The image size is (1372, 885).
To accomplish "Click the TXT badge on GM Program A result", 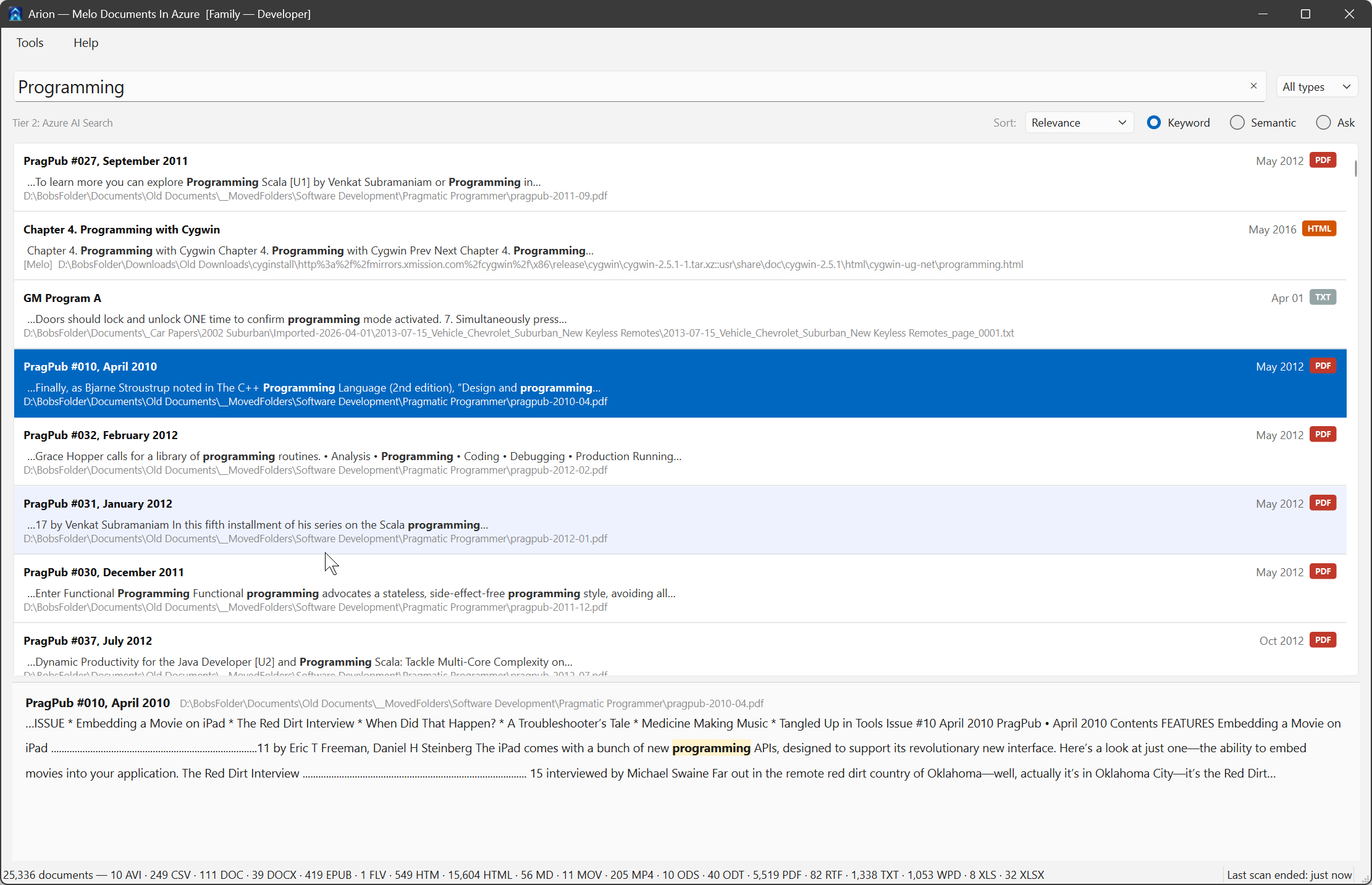I will coord(1323,297).
